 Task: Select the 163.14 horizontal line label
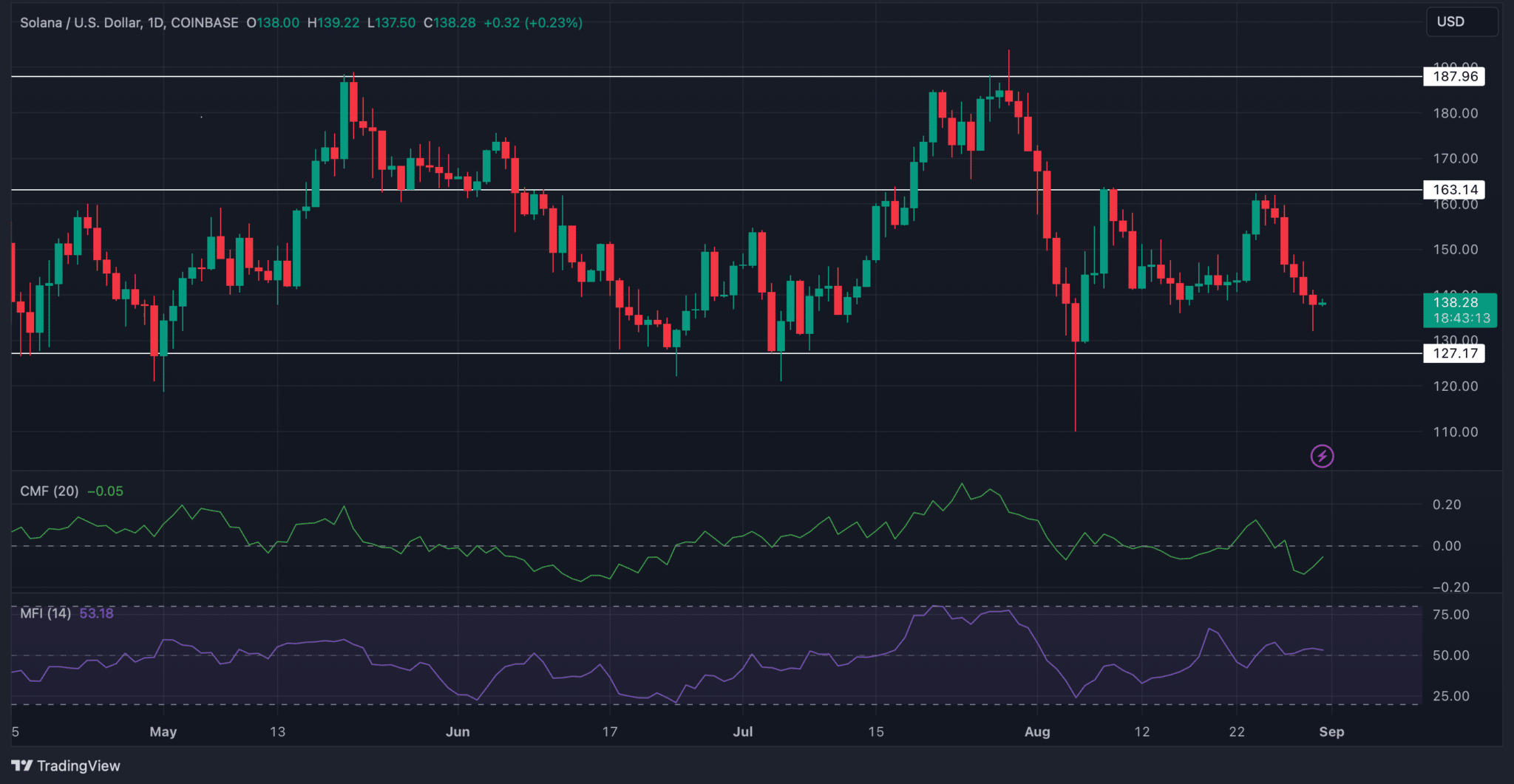click(1454, 189)
